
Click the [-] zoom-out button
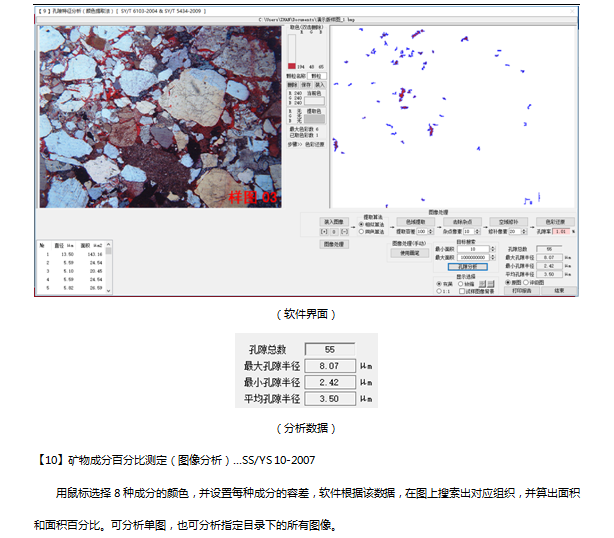pos(345,231)
